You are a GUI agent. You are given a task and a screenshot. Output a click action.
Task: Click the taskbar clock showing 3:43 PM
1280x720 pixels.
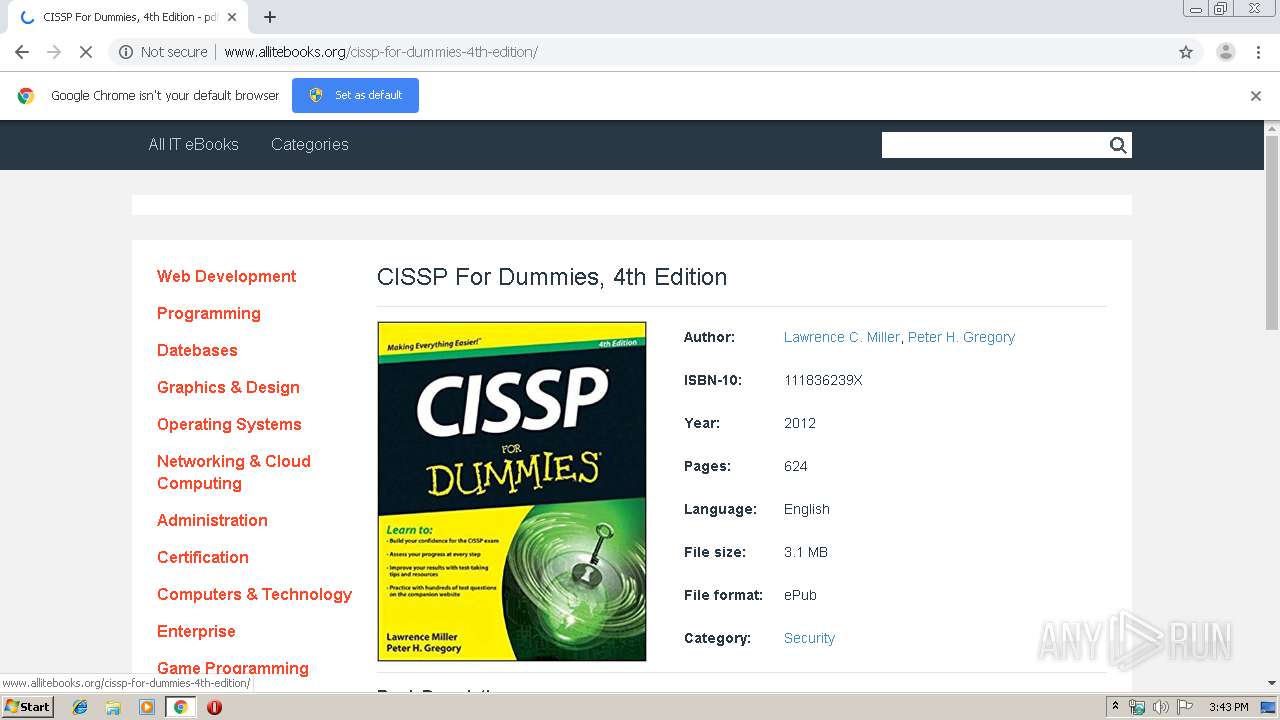[1228, 707]
